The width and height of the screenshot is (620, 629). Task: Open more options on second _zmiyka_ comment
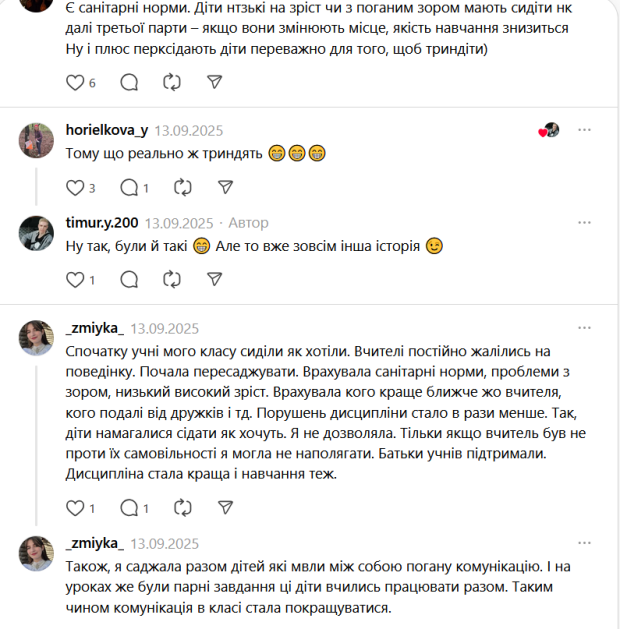[584, 543]
